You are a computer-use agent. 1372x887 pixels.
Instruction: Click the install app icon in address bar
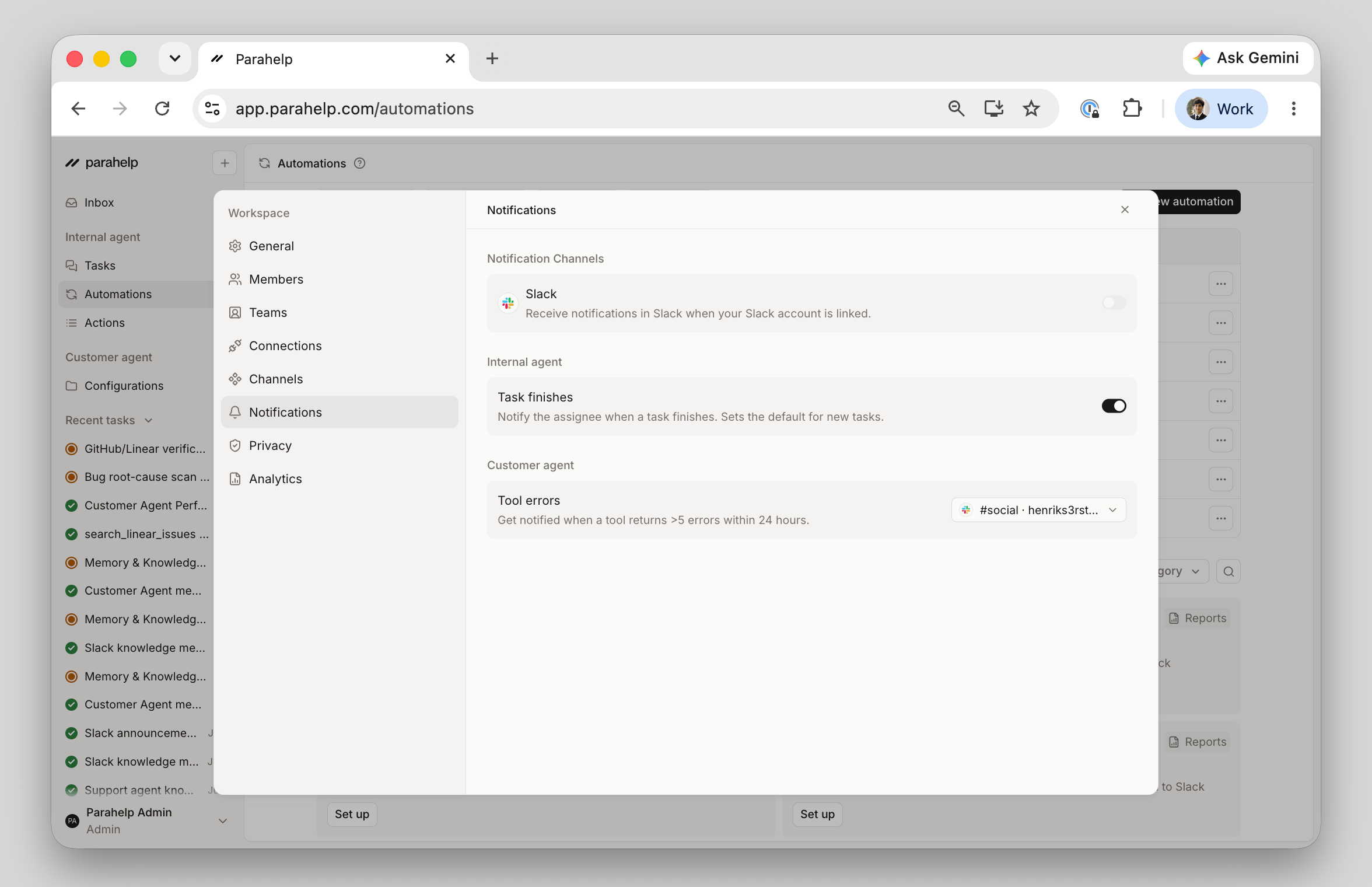pos(993,109)
